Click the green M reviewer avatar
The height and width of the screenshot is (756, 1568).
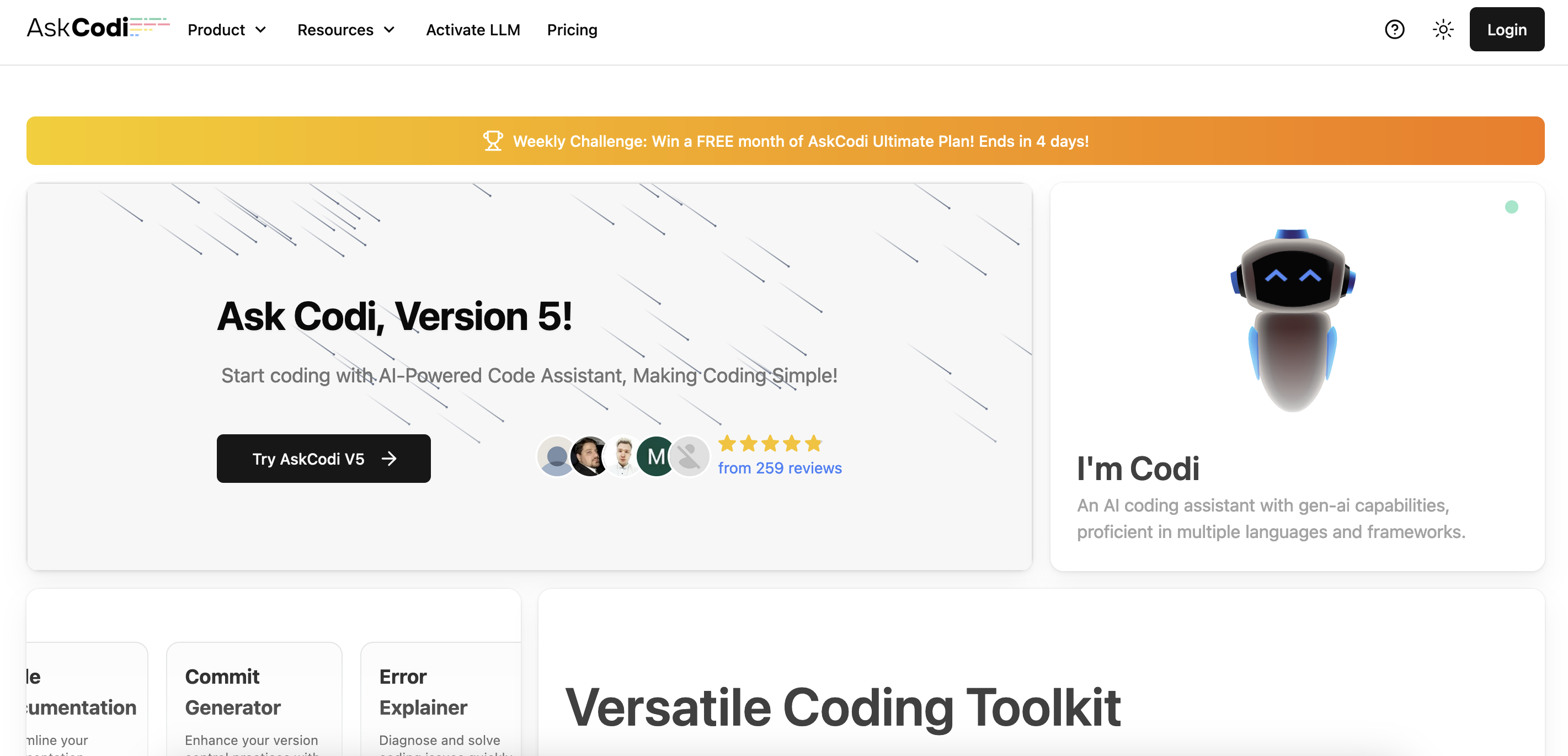click(655, 456)
